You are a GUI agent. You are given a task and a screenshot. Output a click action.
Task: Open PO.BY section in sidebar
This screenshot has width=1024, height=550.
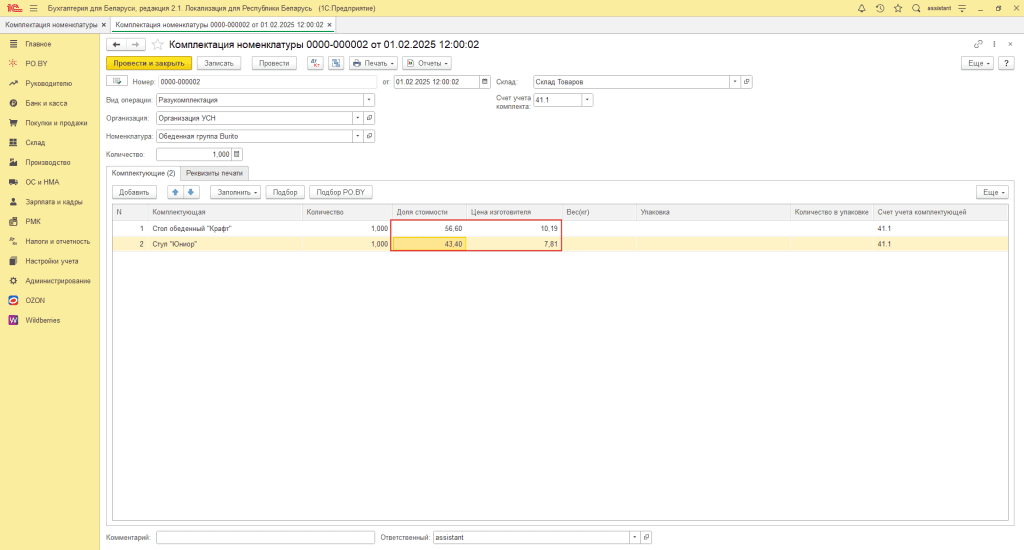(x=37, y=63)
